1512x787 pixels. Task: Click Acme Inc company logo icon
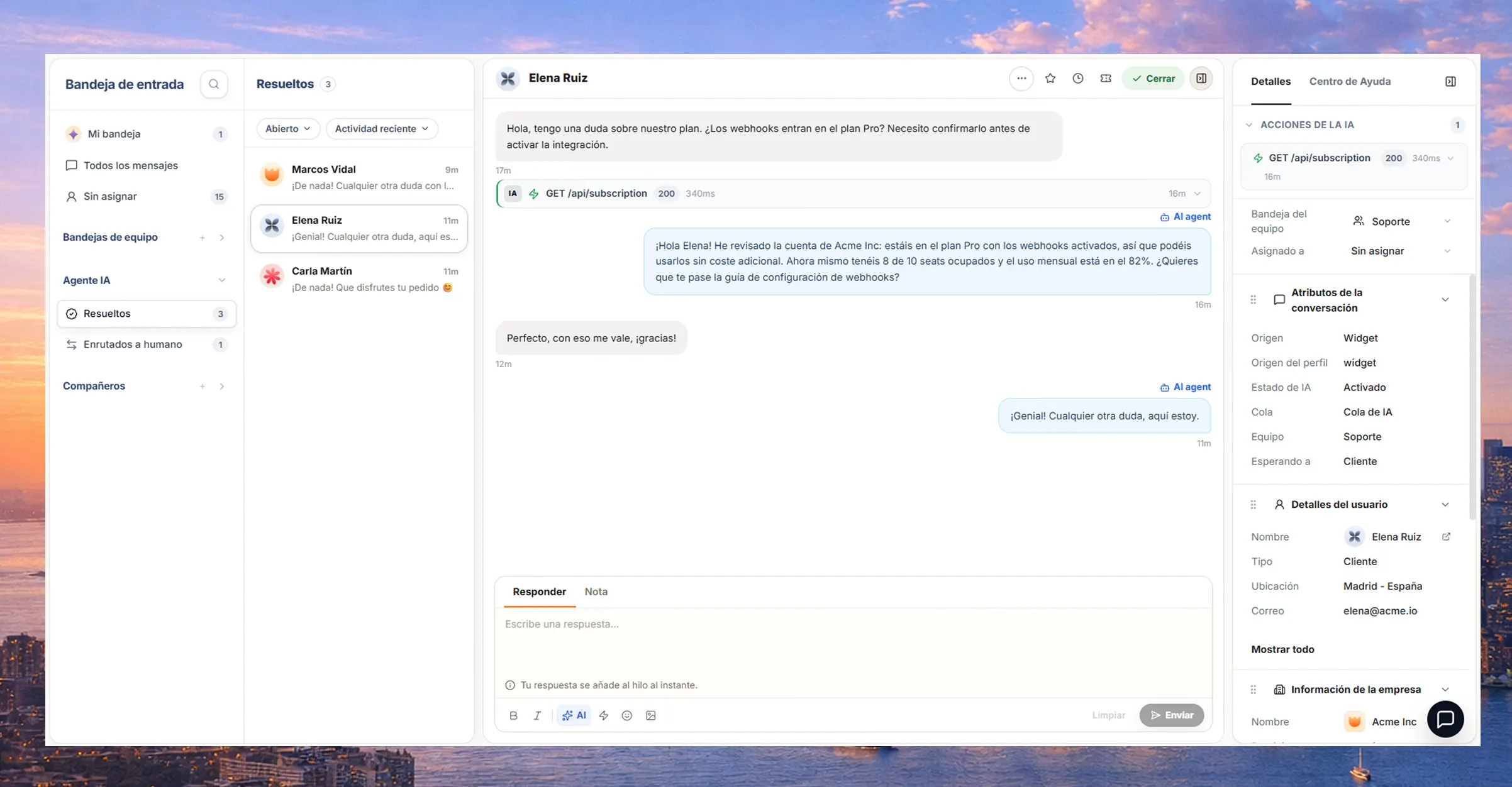pyautogui.click(x=1354, y=722)
